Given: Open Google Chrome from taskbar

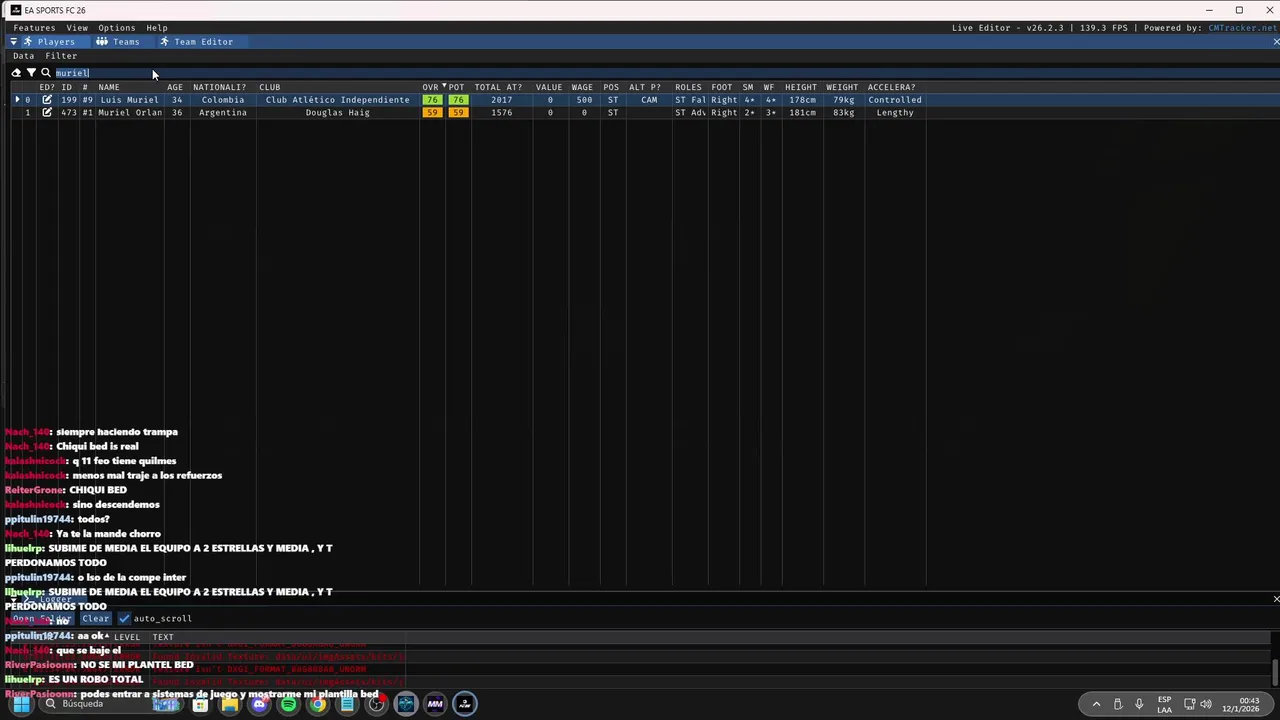Looking at the screenshot, I should click(317, 704).
